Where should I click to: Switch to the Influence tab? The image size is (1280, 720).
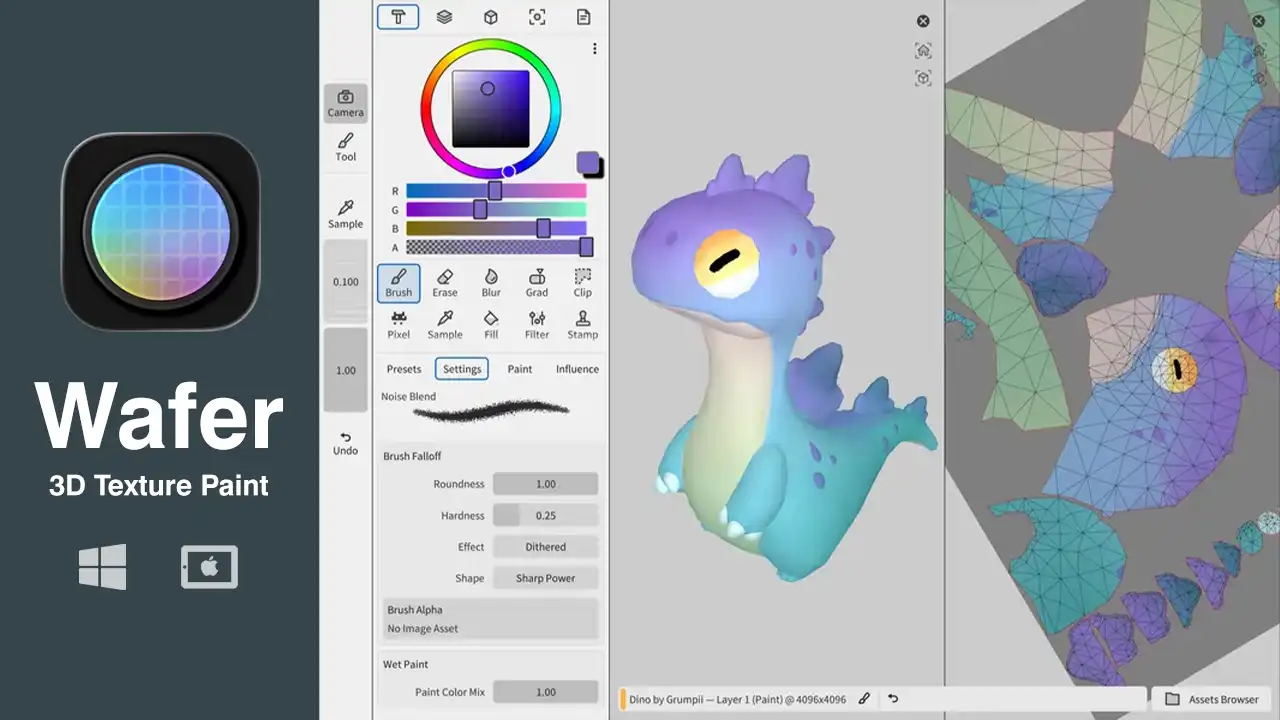577,369
